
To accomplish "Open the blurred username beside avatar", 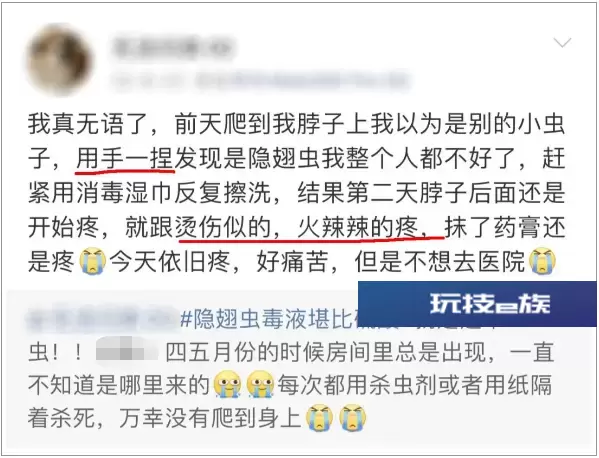I will [172, 48].
